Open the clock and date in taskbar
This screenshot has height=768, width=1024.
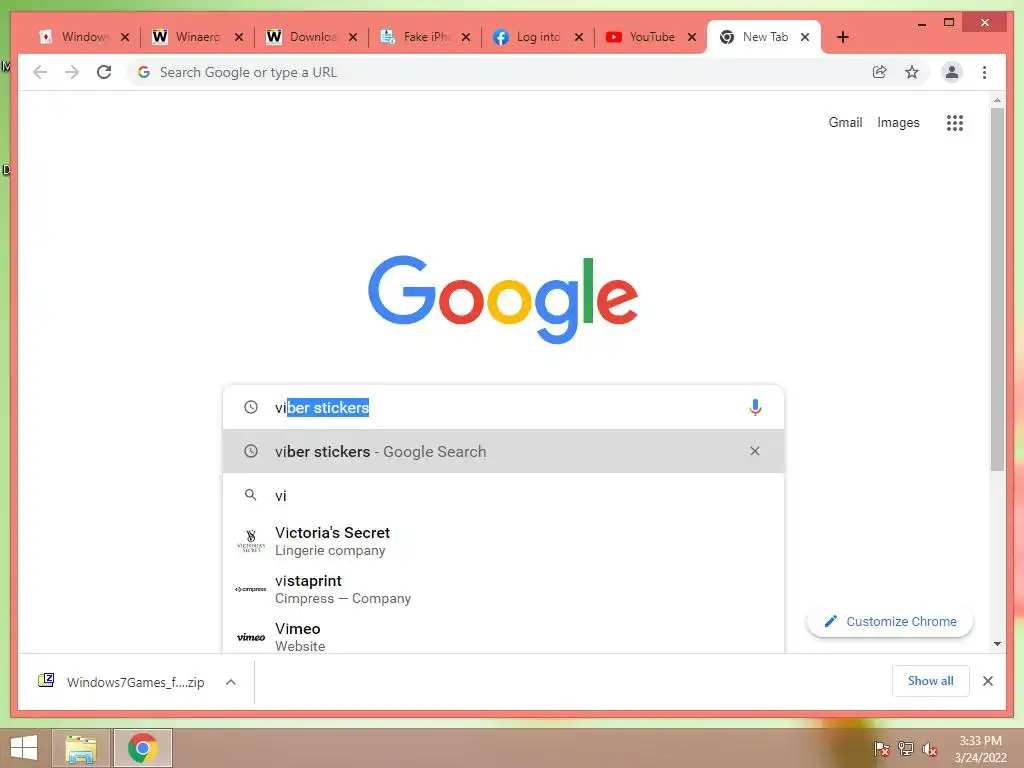click(x=980, y=749)
